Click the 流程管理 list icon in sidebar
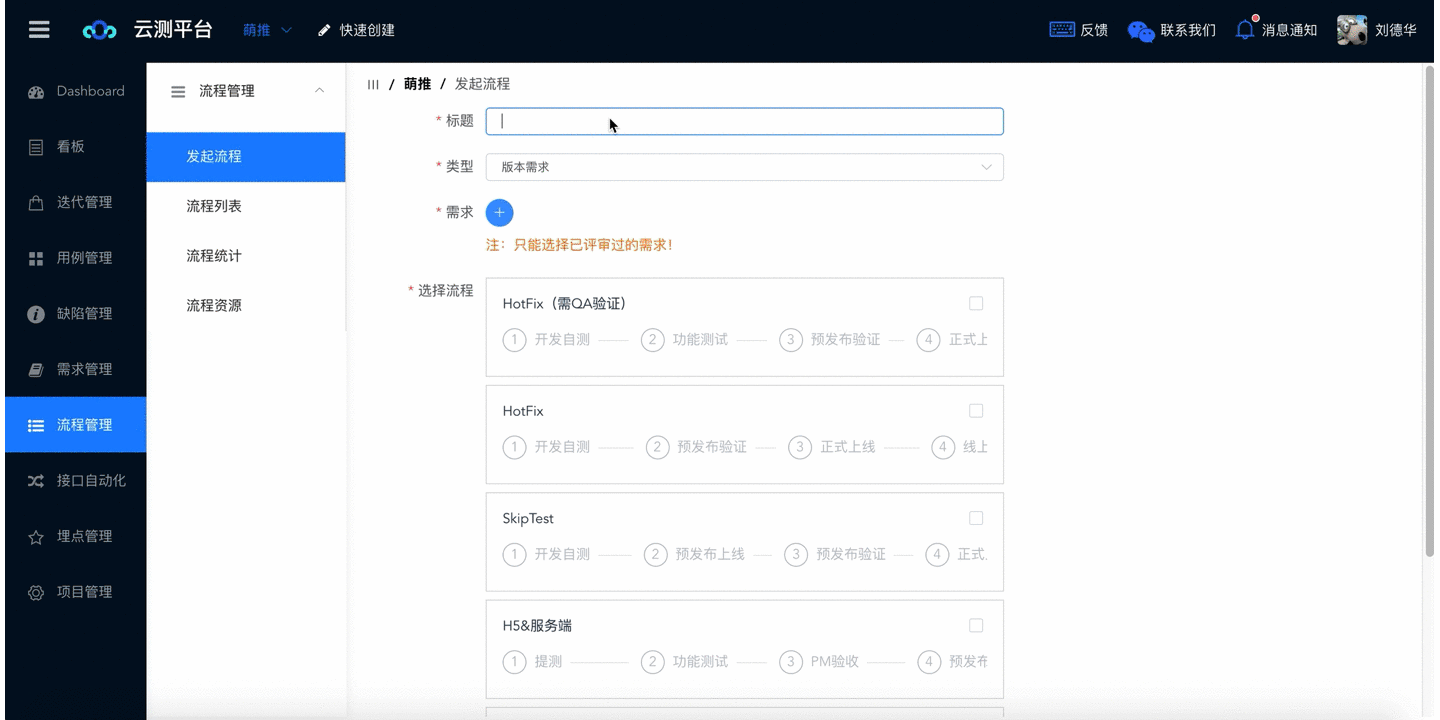 tap(36, 425)
